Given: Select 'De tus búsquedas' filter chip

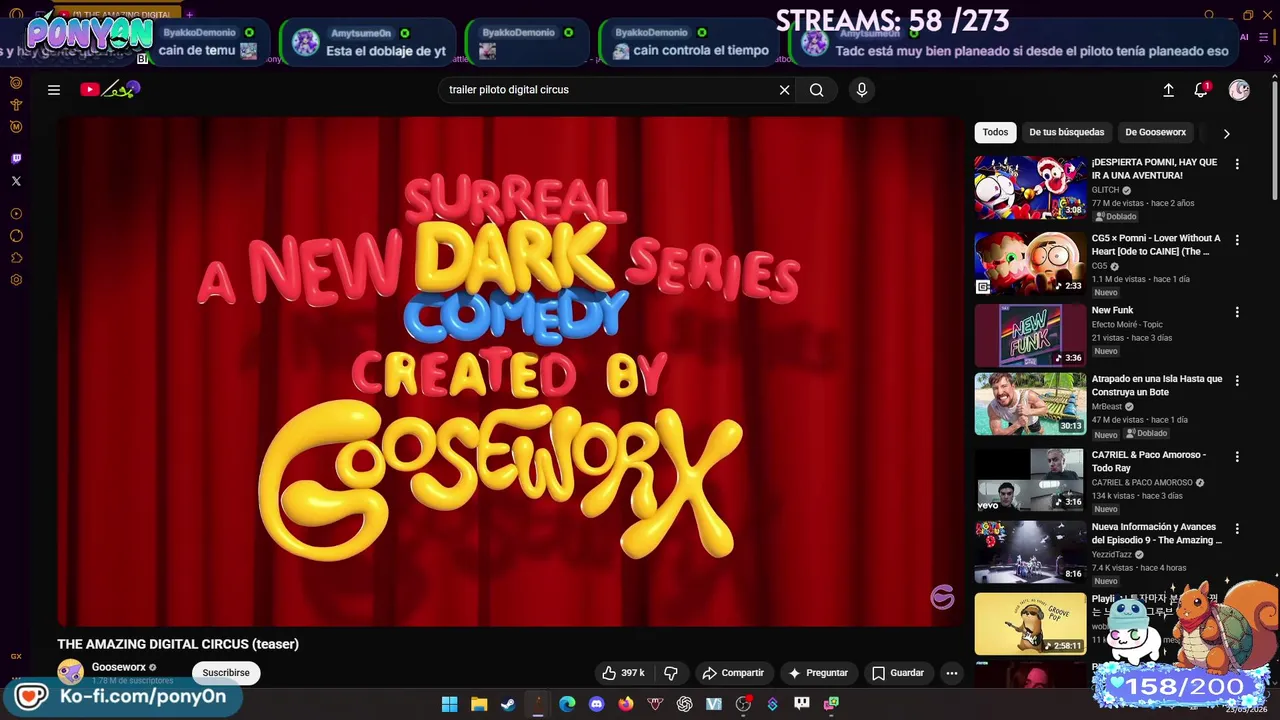Looking at the screenshot, I should [x=1067, y=132].
